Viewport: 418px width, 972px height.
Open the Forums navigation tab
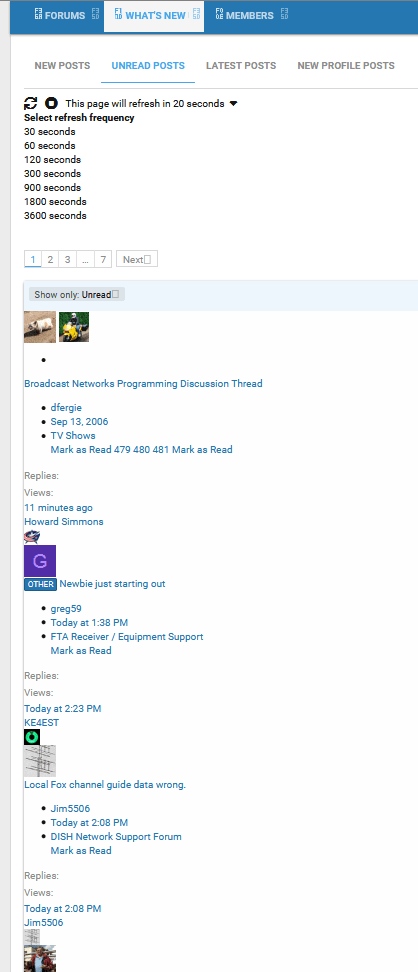coord(60,15)
